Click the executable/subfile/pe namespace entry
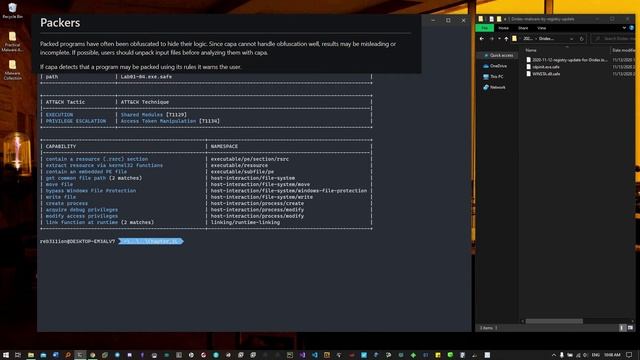 tap(242, 172)
